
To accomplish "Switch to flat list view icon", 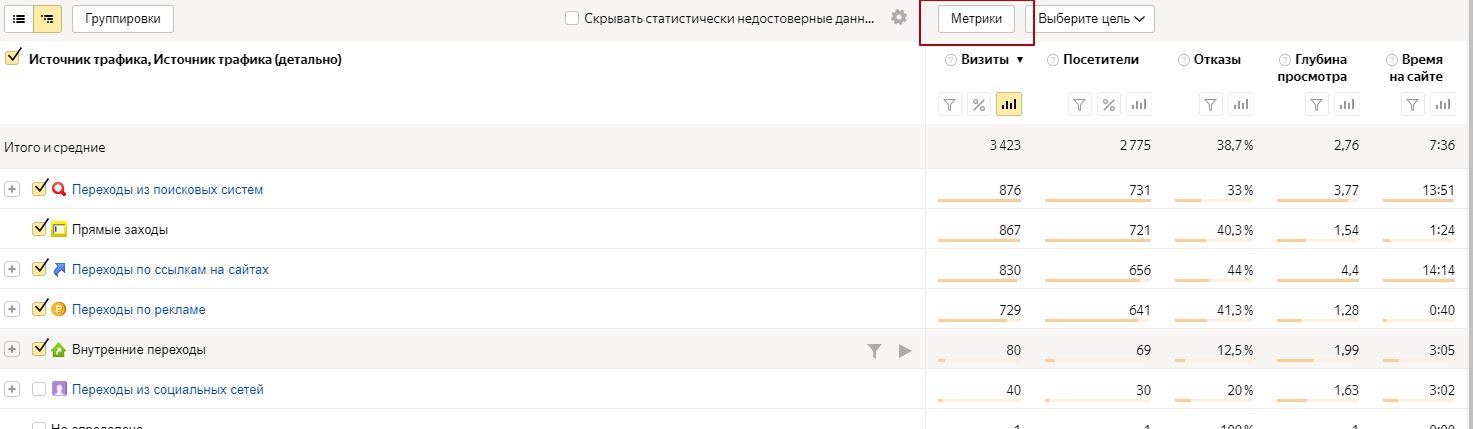I will tap(19, 18).
